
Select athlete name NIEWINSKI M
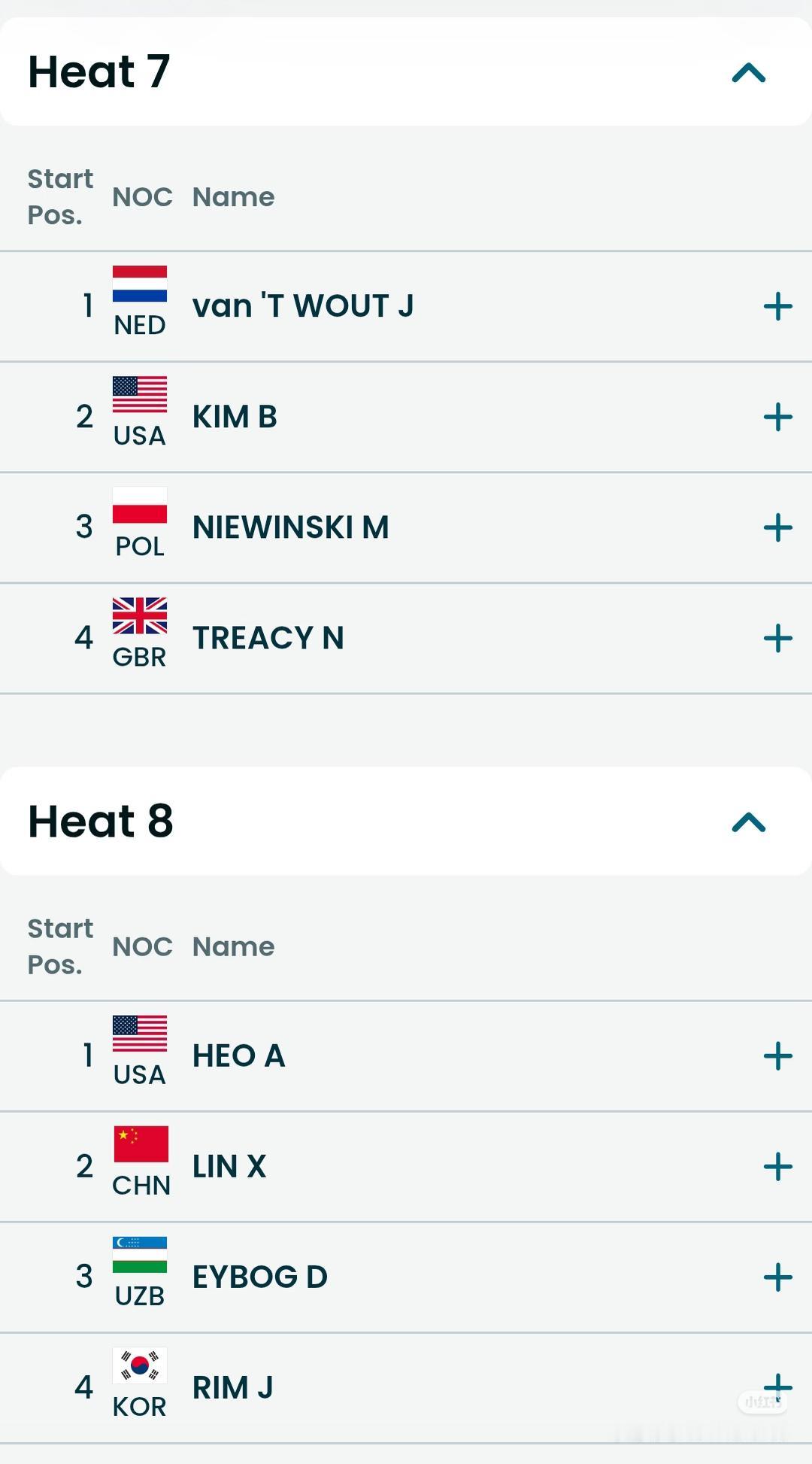click(290, 527)
